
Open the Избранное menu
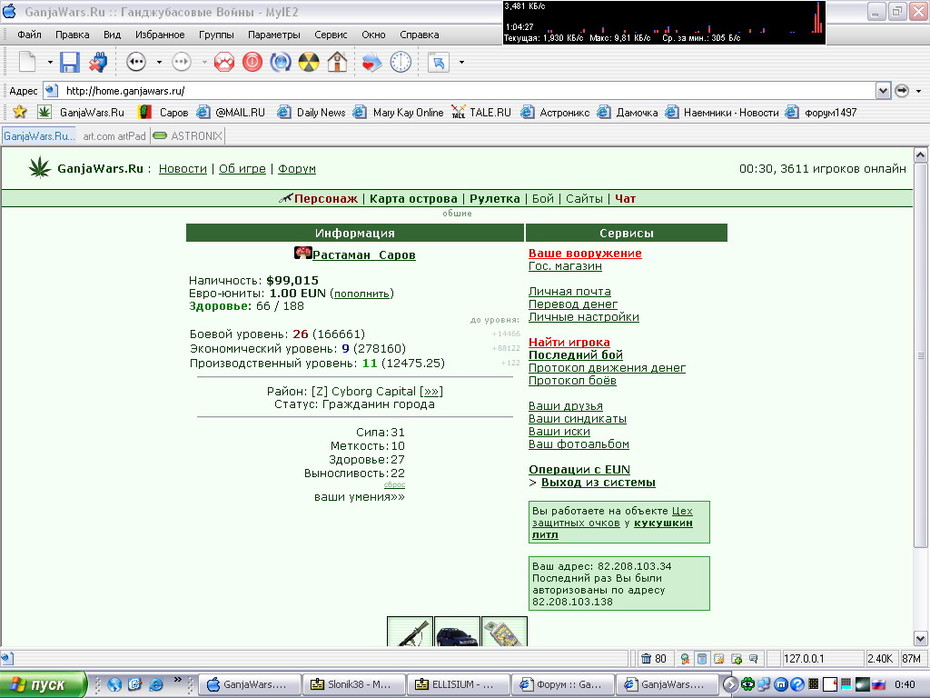[160, 34]
